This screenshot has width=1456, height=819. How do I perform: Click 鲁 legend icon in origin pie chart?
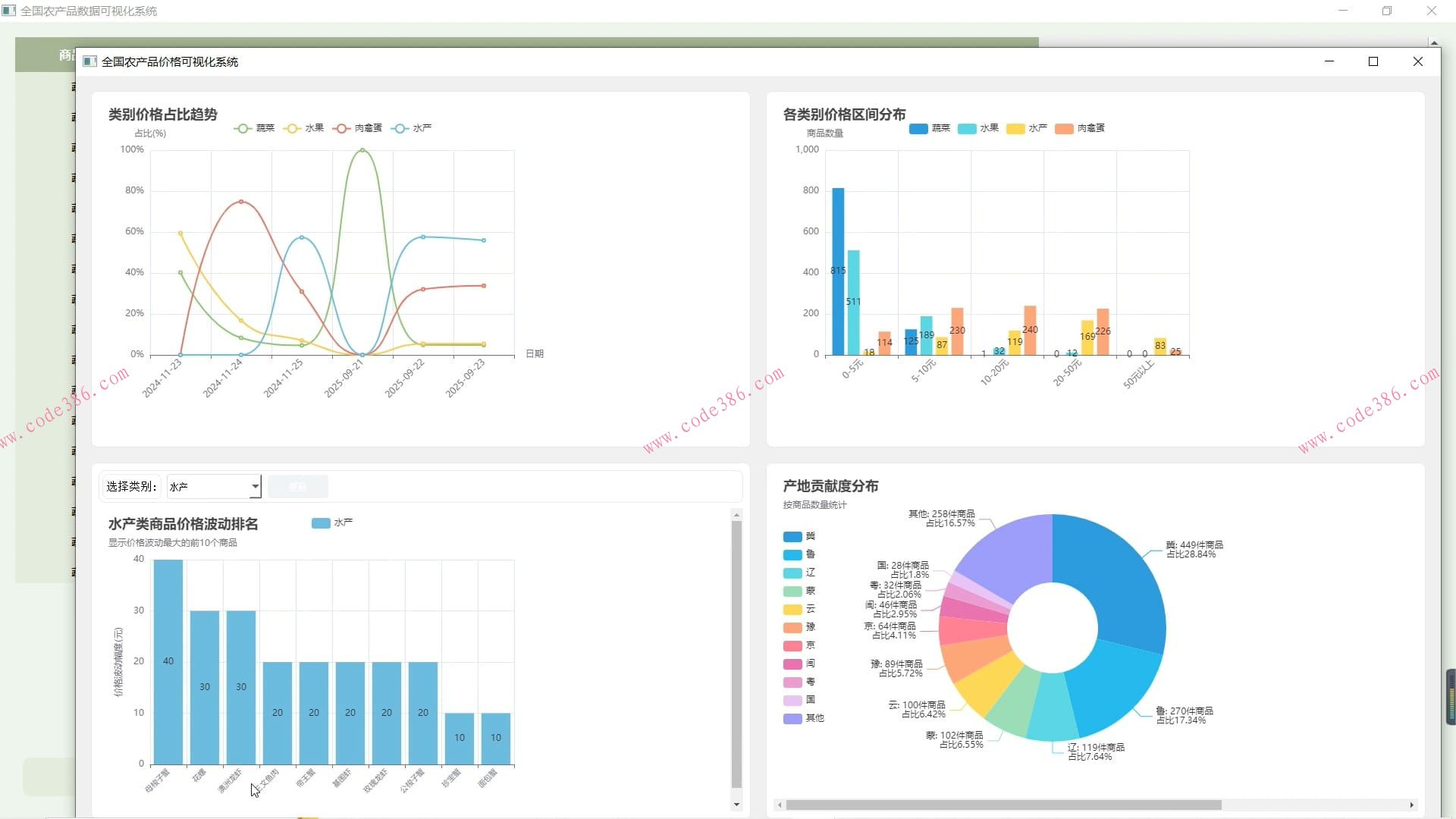[x=792, y=555]
